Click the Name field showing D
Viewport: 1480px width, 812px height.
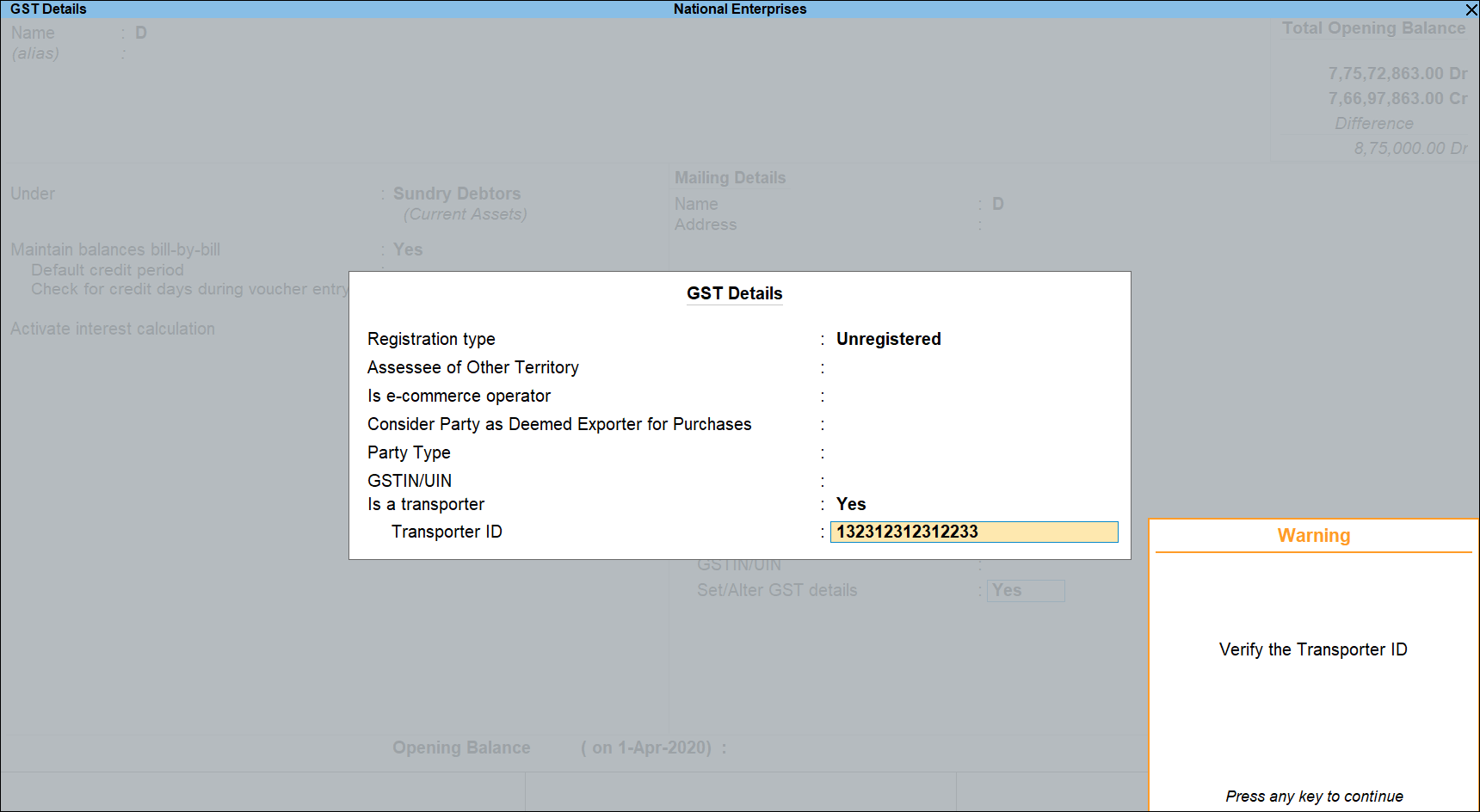coord(140,33)
